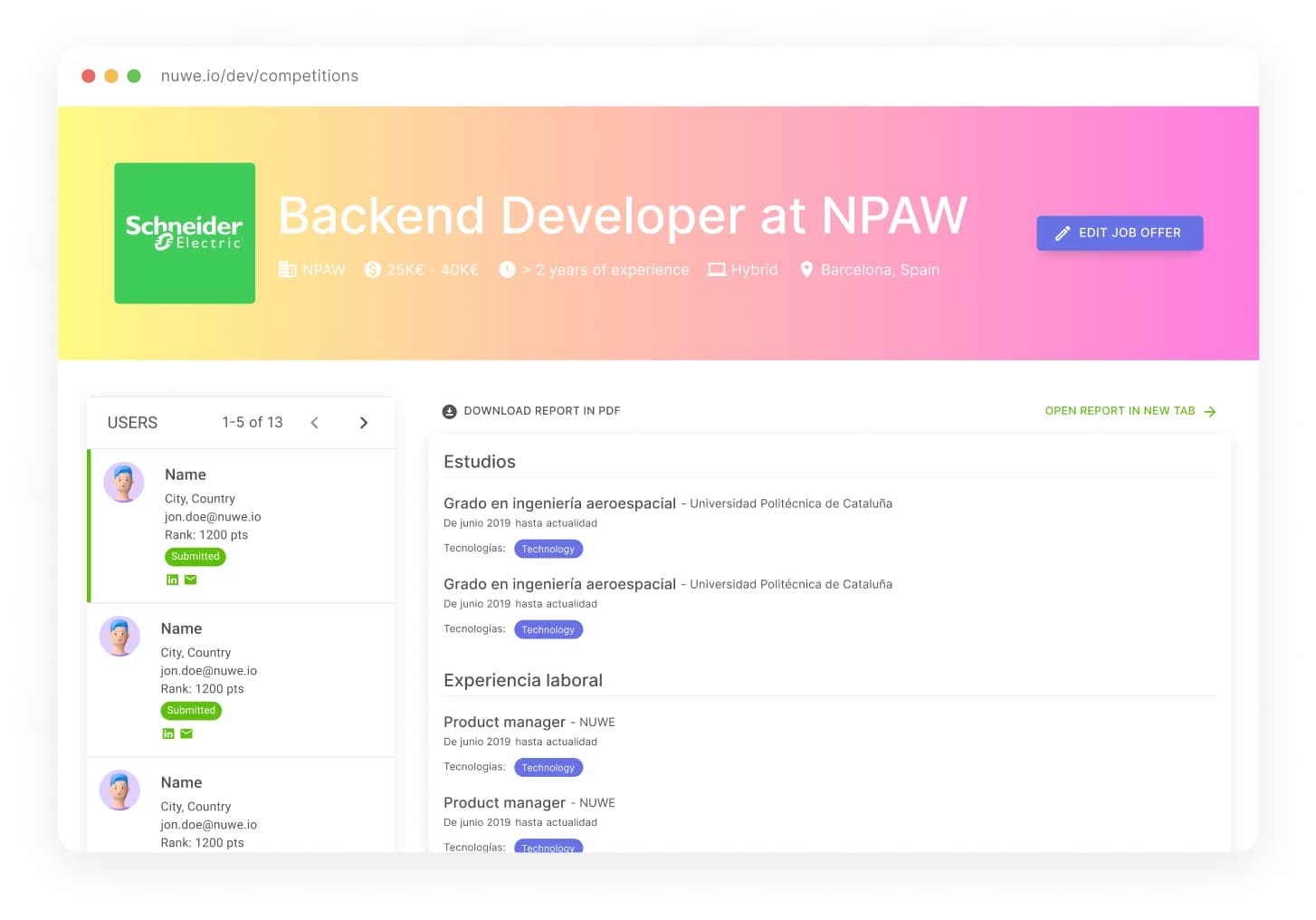Click the Schneider Electric logo

click(185, 233)
